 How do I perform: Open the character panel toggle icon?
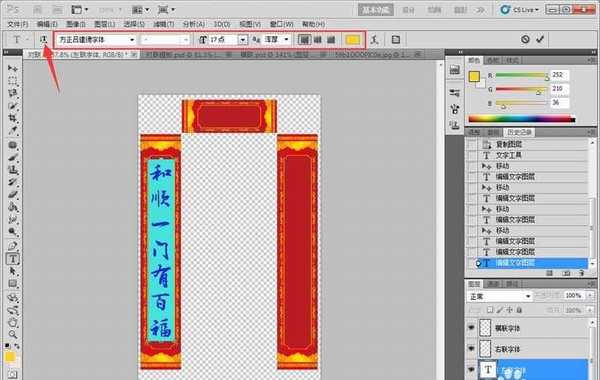coord(396,39)
